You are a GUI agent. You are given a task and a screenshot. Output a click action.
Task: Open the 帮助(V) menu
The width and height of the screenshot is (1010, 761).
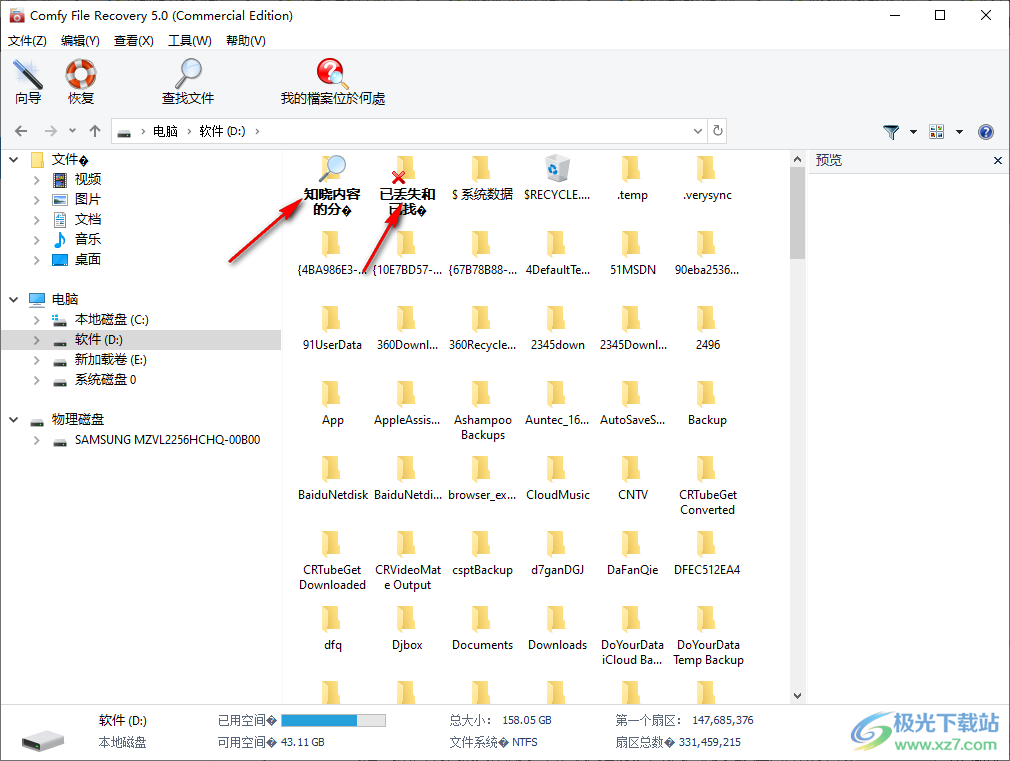245,41
